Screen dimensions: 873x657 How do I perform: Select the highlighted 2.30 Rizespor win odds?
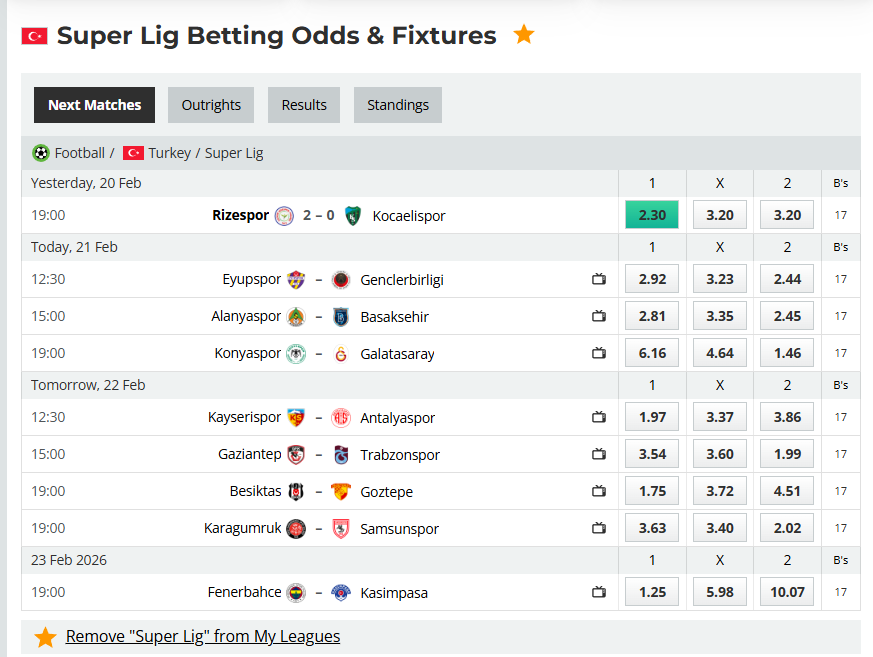coord(651,215)
